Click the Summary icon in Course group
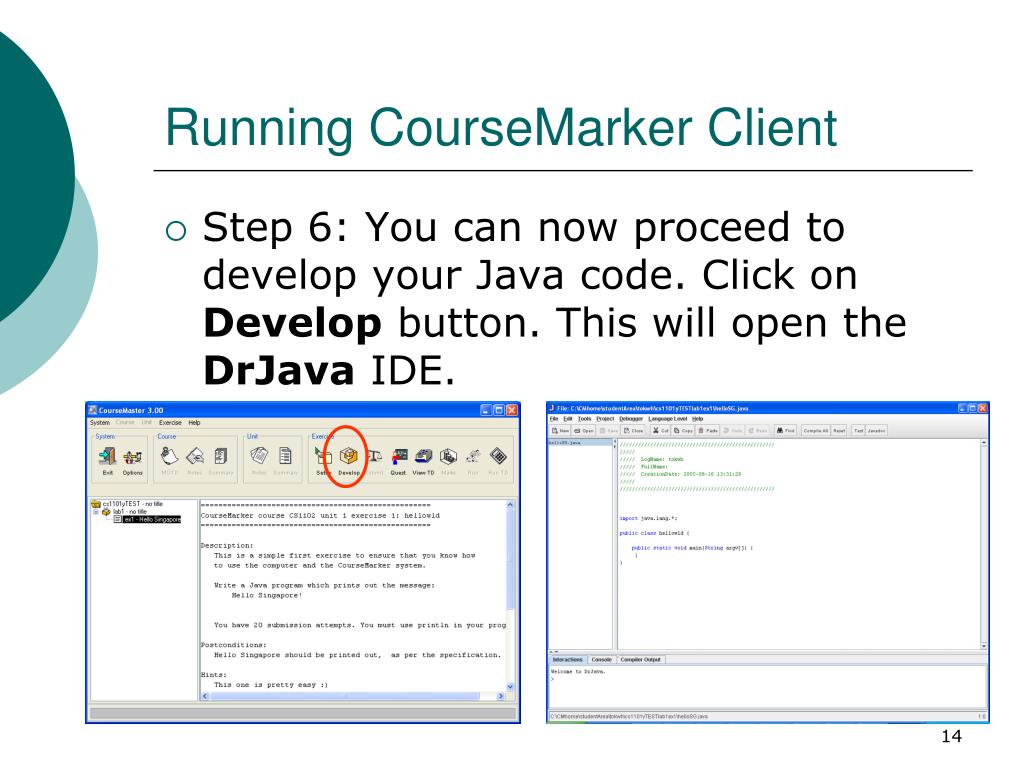Viewport: 1024px width, 768px height. click(221, 456)
